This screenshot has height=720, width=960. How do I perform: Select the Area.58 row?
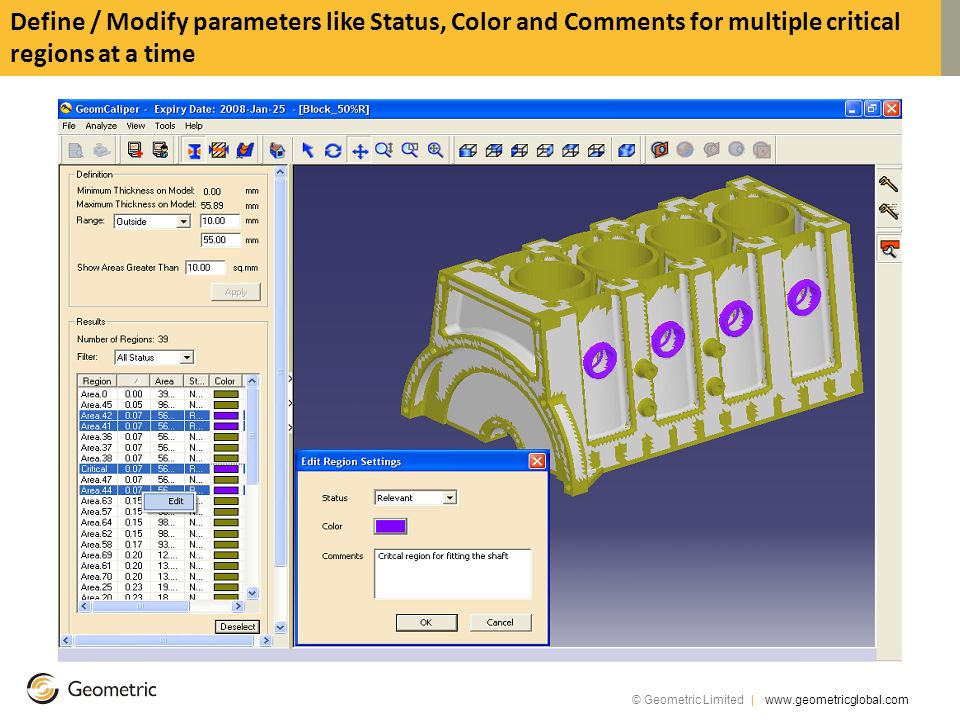click(160, 544)
